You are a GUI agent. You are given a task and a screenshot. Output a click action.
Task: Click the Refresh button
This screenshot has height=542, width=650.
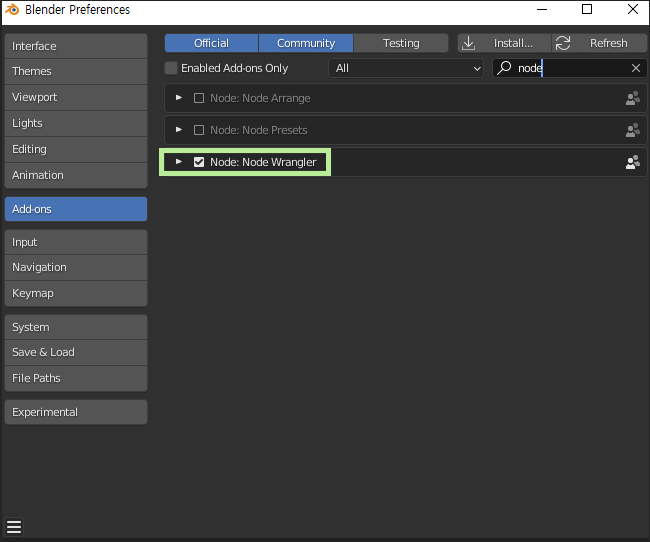click(599, 43)
